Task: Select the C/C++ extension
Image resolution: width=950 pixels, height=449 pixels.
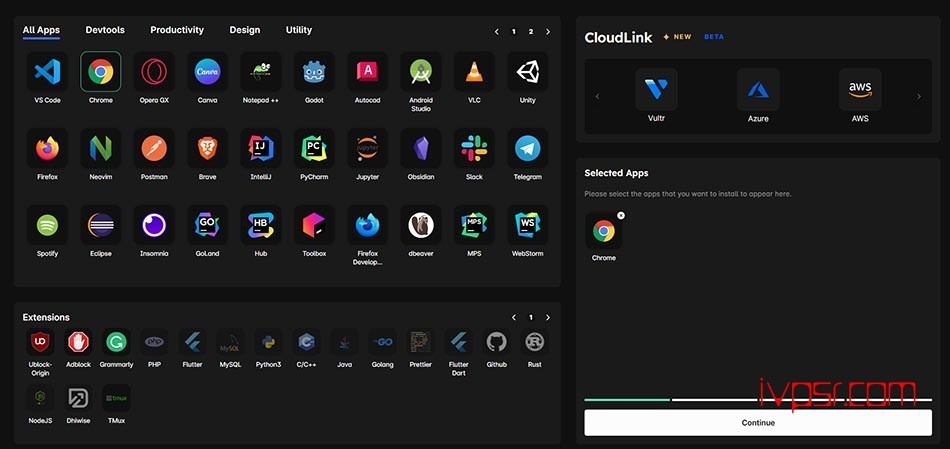Action: coord(306,342)
